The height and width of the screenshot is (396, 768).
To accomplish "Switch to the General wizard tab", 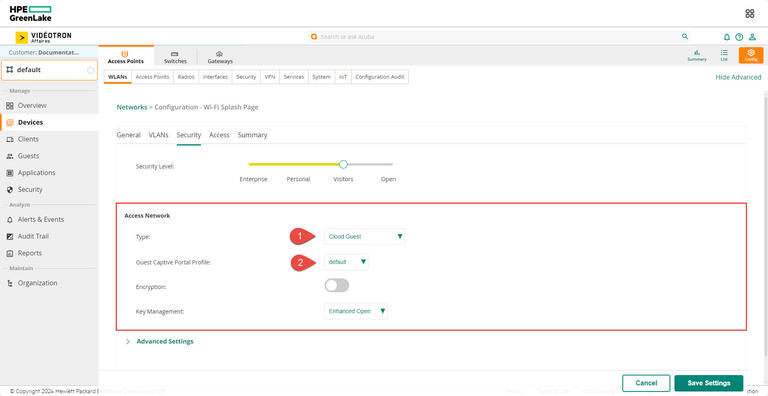I will [129, 135].
